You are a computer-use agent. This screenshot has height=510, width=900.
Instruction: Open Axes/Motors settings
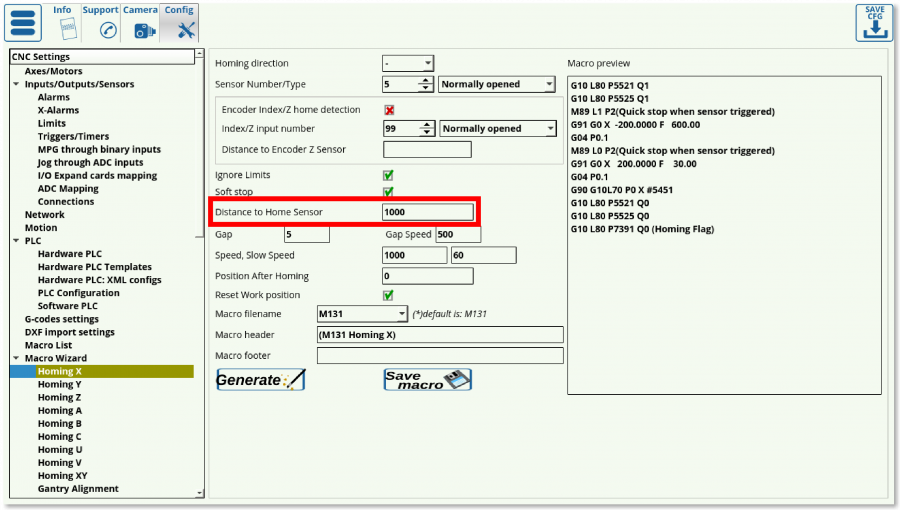[53, 71]
